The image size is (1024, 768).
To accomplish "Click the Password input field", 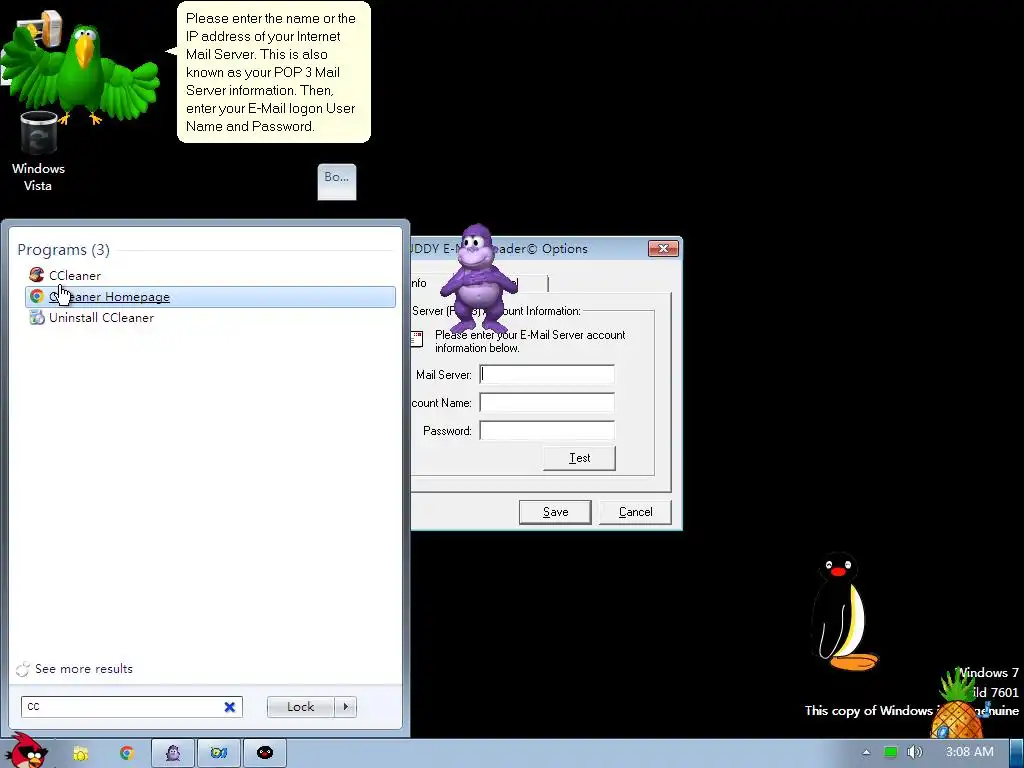I will coord(547,430).
